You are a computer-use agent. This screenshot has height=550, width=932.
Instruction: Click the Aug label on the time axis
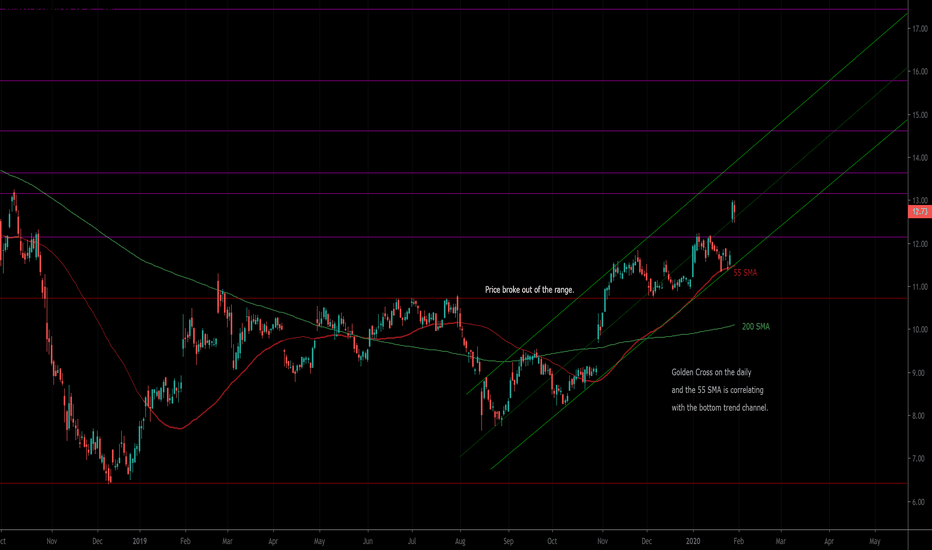tap(460, 541)
